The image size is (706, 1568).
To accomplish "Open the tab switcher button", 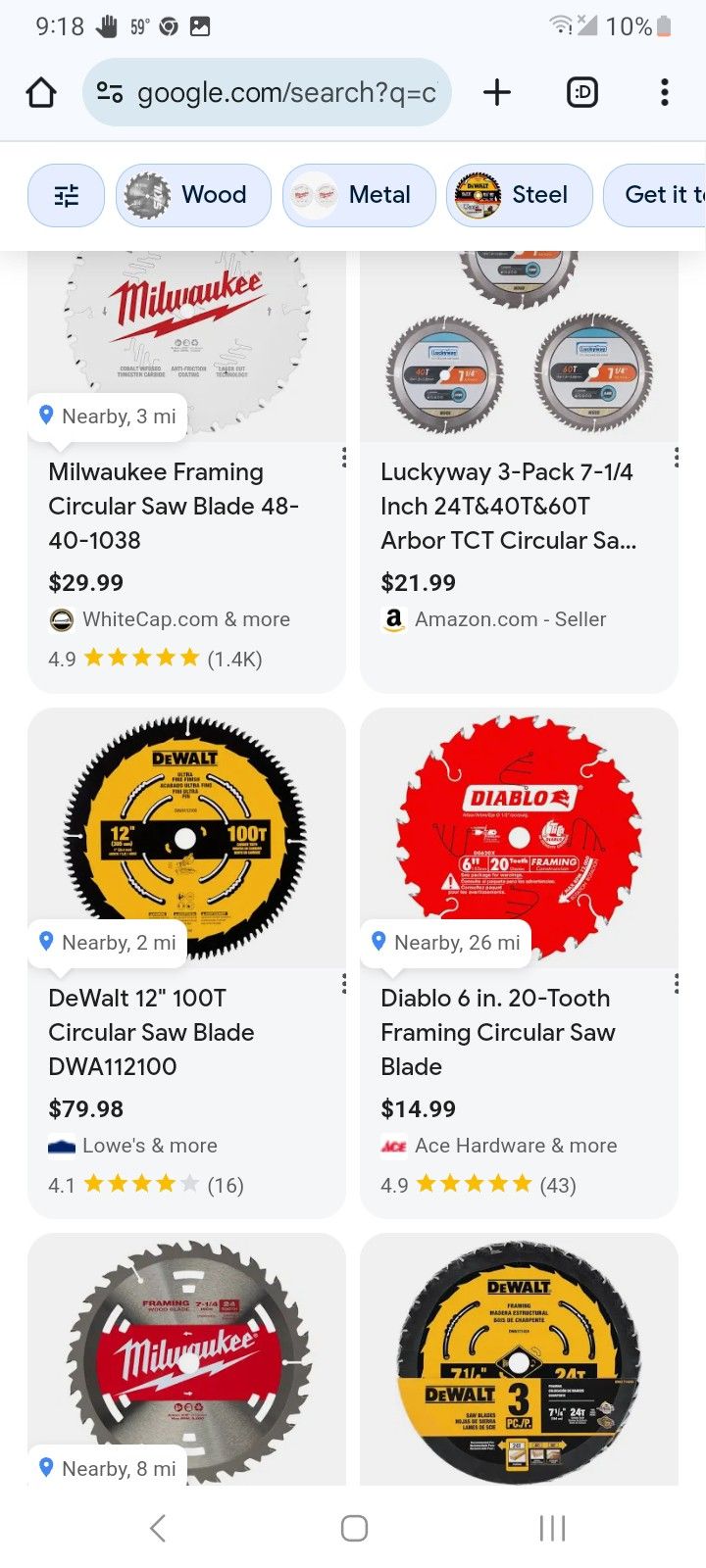I will coord(582,93).
